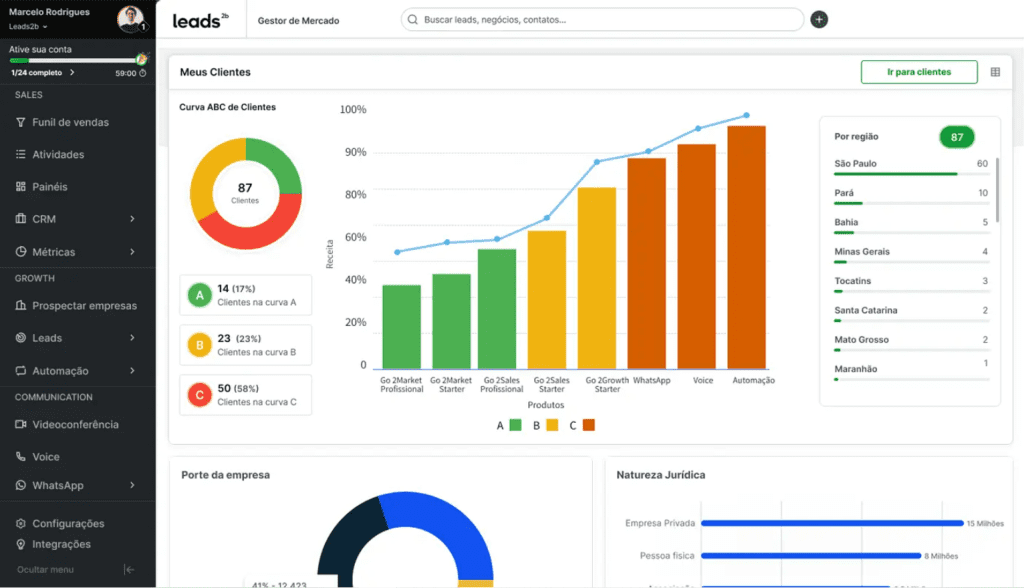Click the Integrações icon
This screenshot has width=1024, height=588.
pyautogui.click(x=21, y=544)
